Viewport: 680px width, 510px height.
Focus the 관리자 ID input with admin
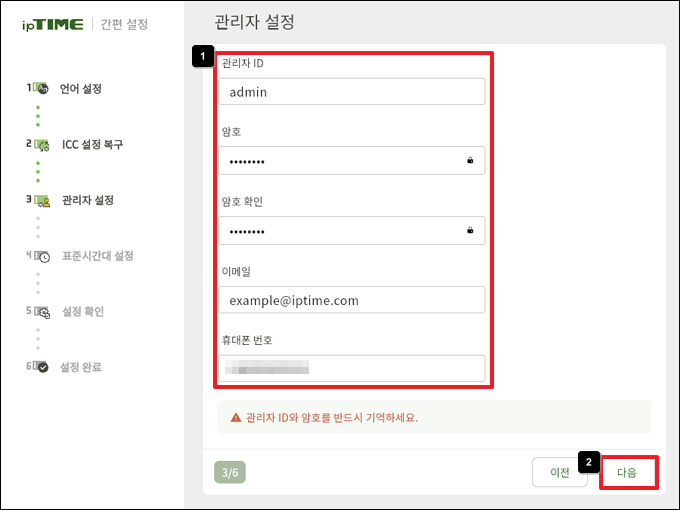click(350, 92)
